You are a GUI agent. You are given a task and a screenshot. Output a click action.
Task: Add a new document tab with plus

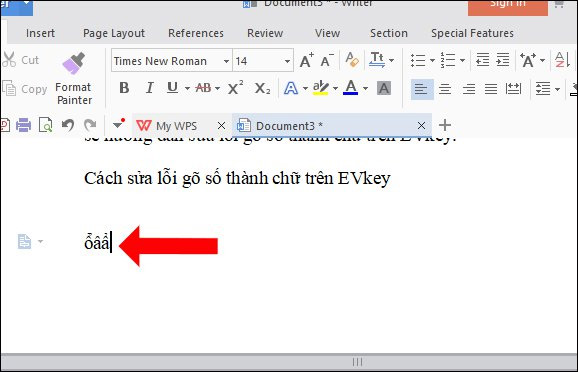point(445,125)
